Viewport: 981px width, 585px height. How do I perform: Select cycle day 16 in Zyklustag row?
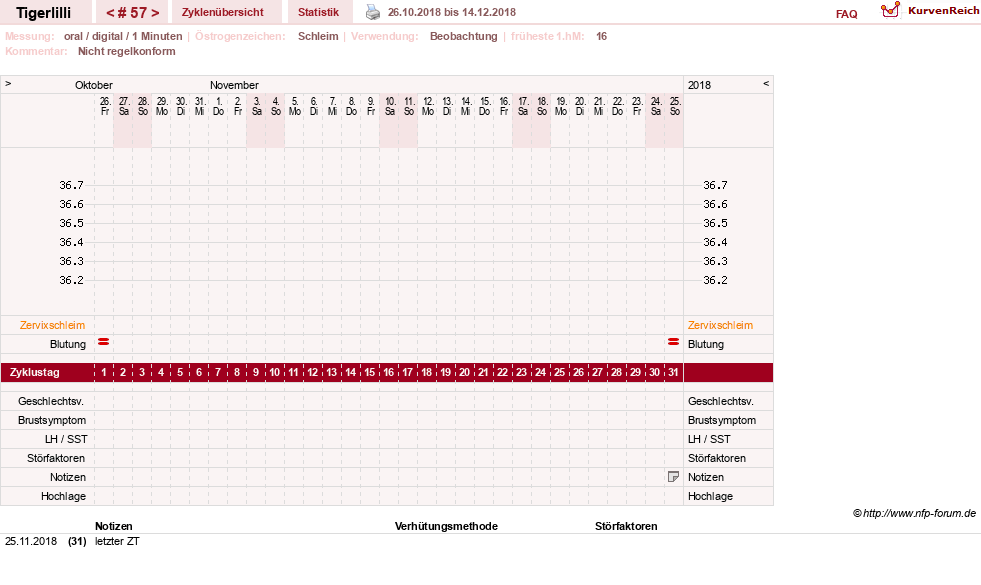tap(389, 372)
